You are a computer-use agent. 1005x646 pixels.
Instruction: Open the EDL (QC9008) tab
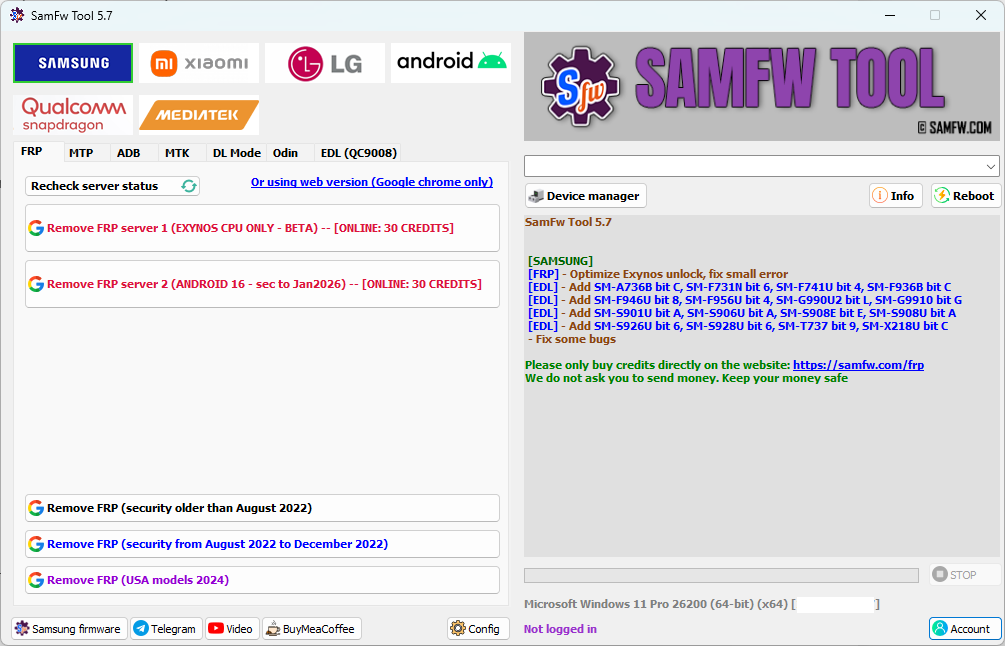359,153
